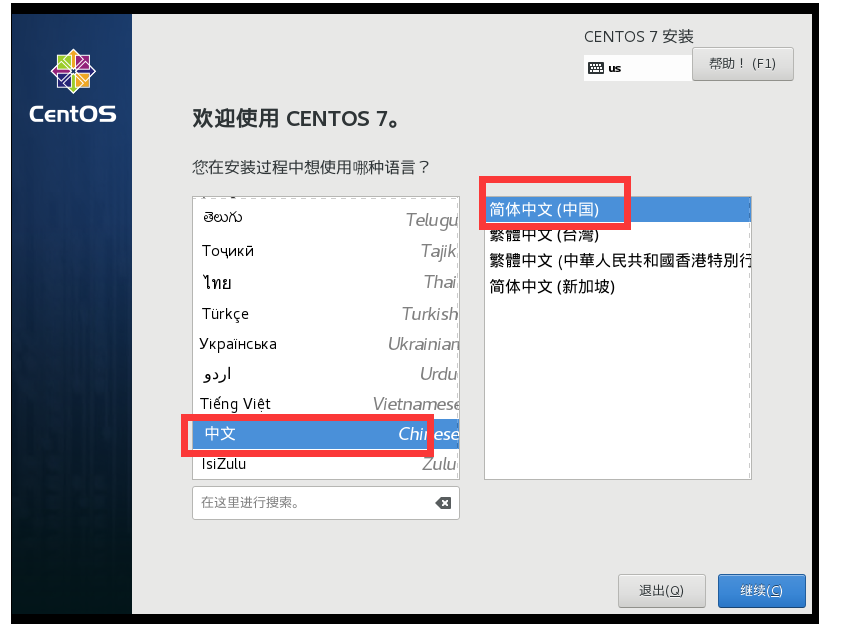Click the CentOS logo in the sidebar
The image size is (849, 629).
[x=73, y=87]
